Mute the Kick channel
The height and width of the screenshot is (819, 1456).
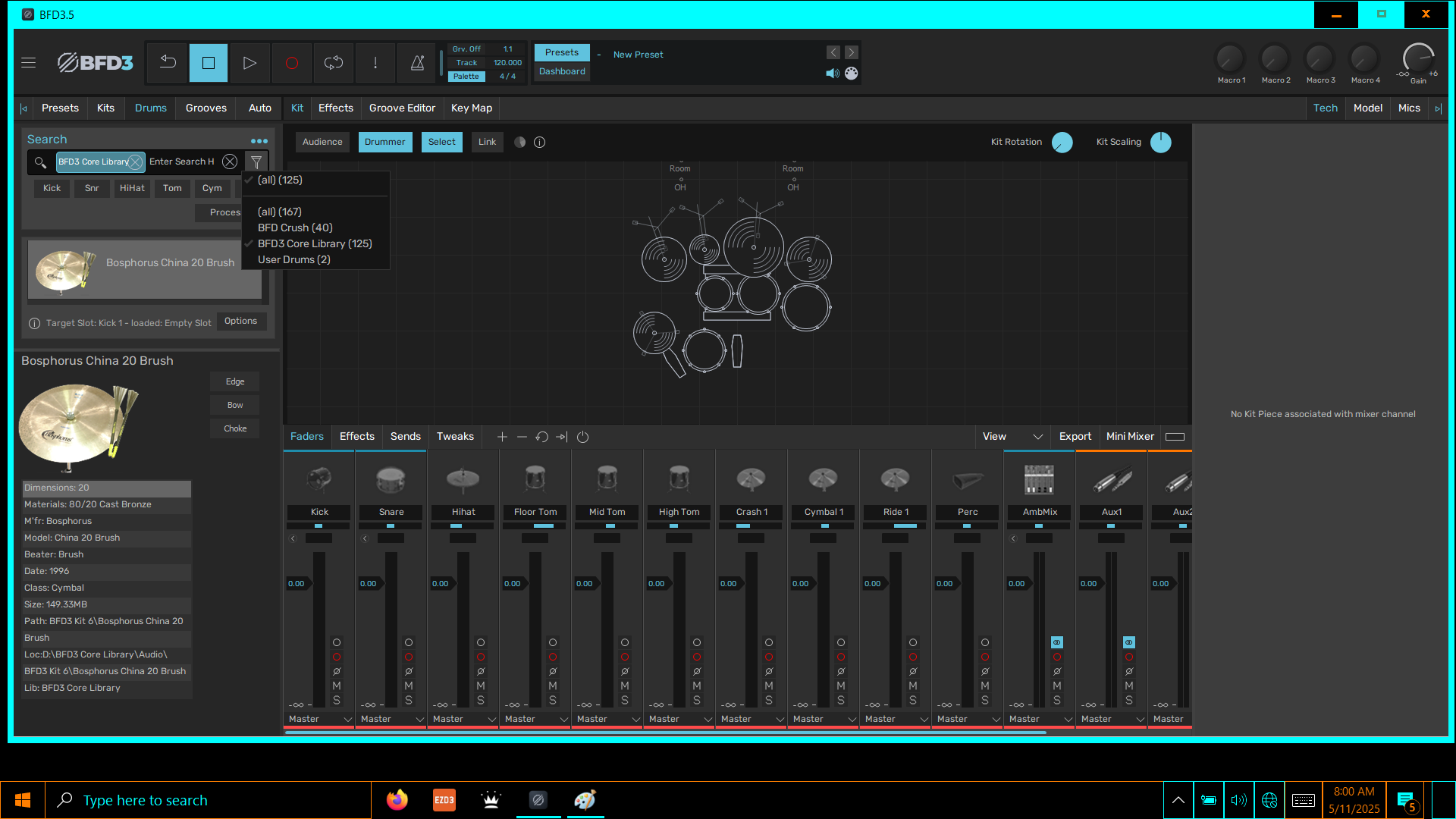pos(337,686)
